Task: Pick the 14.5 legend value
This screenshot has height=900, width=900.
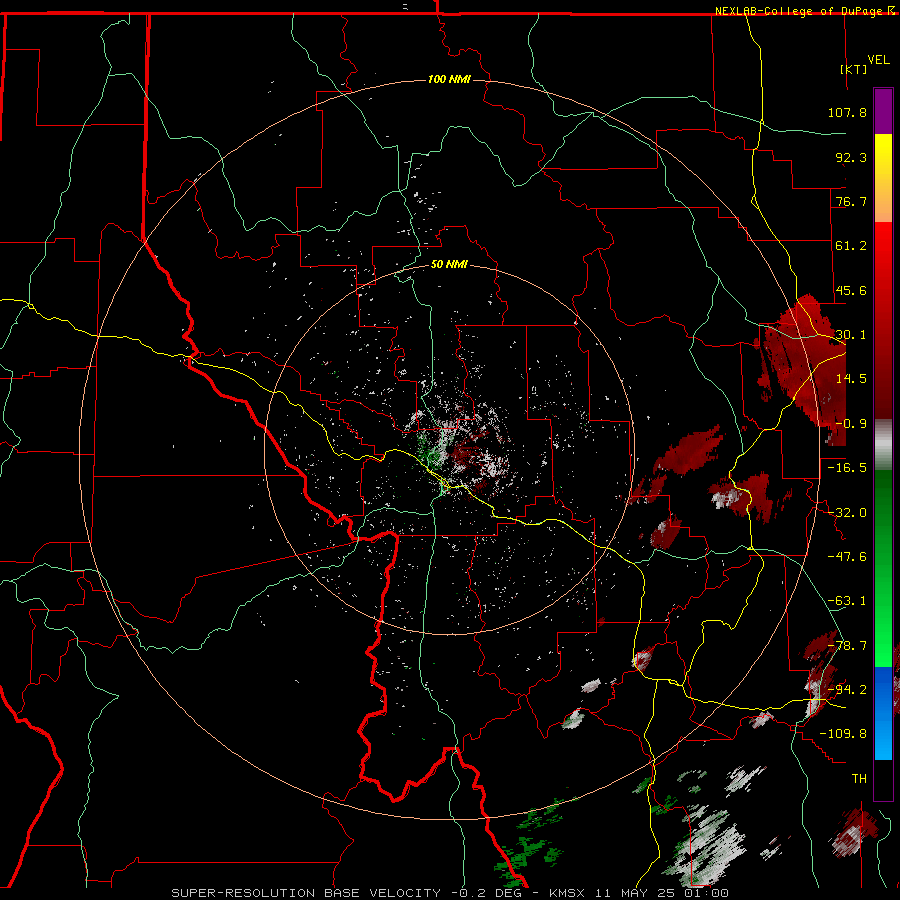Action: [x=851, y=379]
